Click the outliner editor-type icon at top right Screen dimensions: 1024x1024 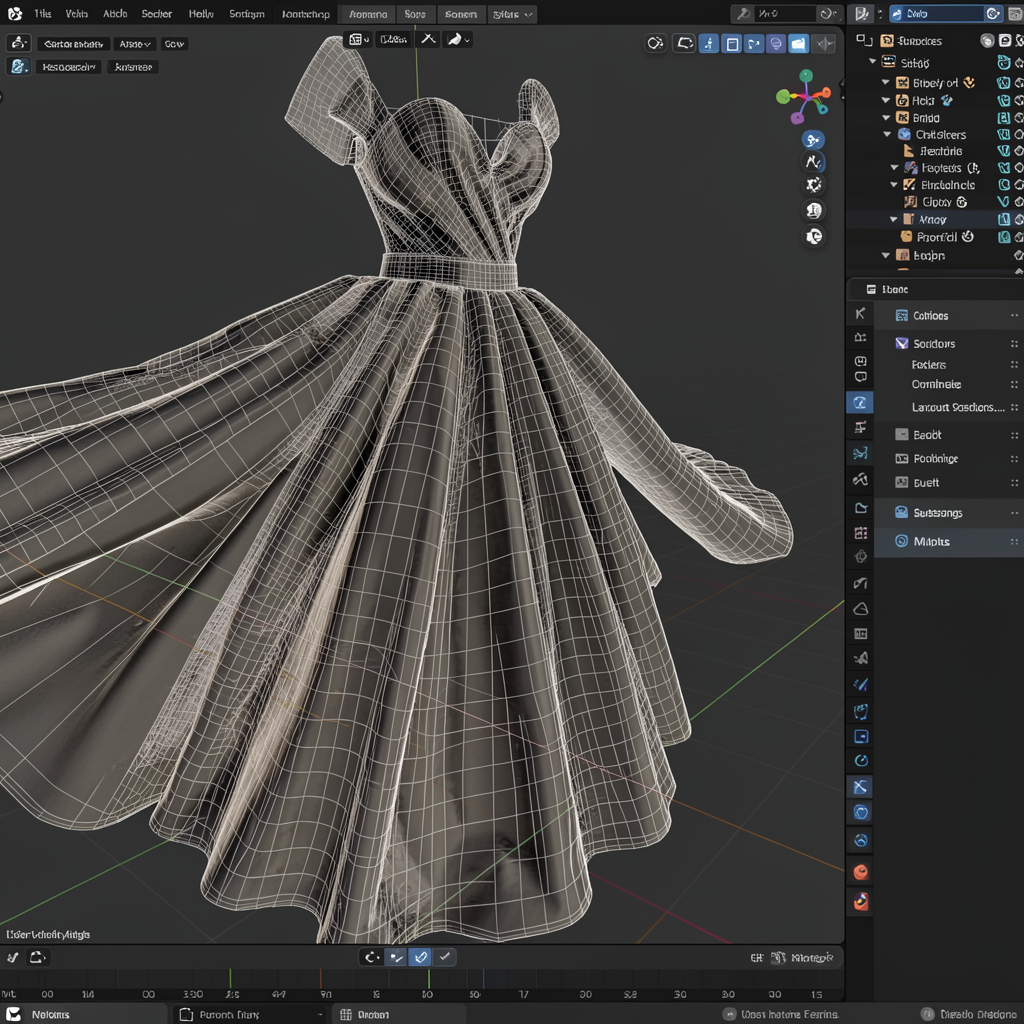point(863,14)
